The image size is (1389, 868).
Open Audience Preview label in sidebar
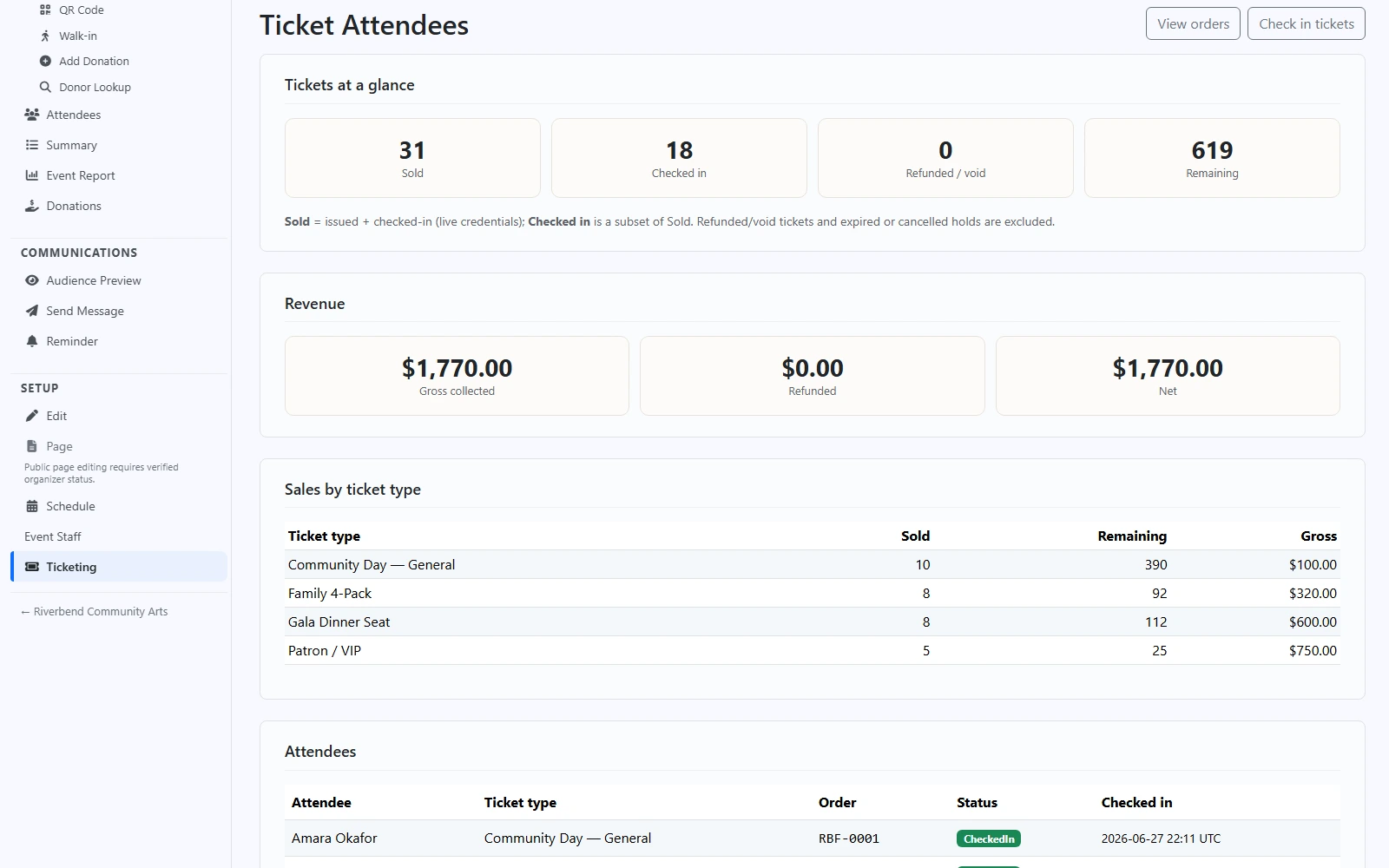94,280
